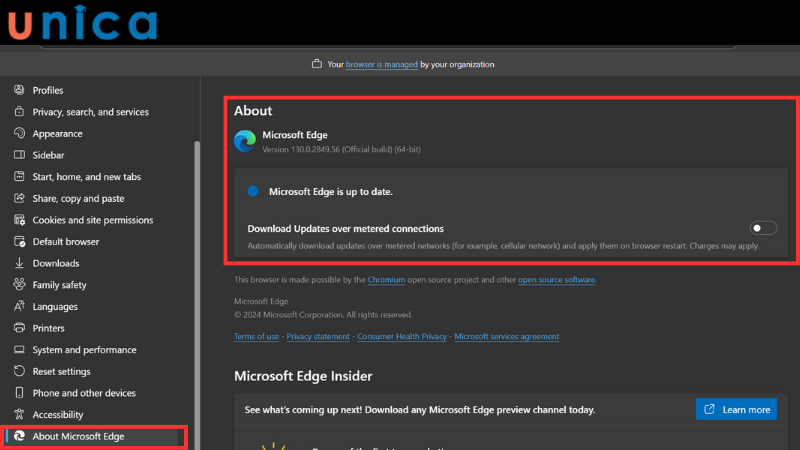Click 'Microsoft Edge is up to date.' text
Image resolution: width=800 pixels, height=450 pixels.
[331, 191]
